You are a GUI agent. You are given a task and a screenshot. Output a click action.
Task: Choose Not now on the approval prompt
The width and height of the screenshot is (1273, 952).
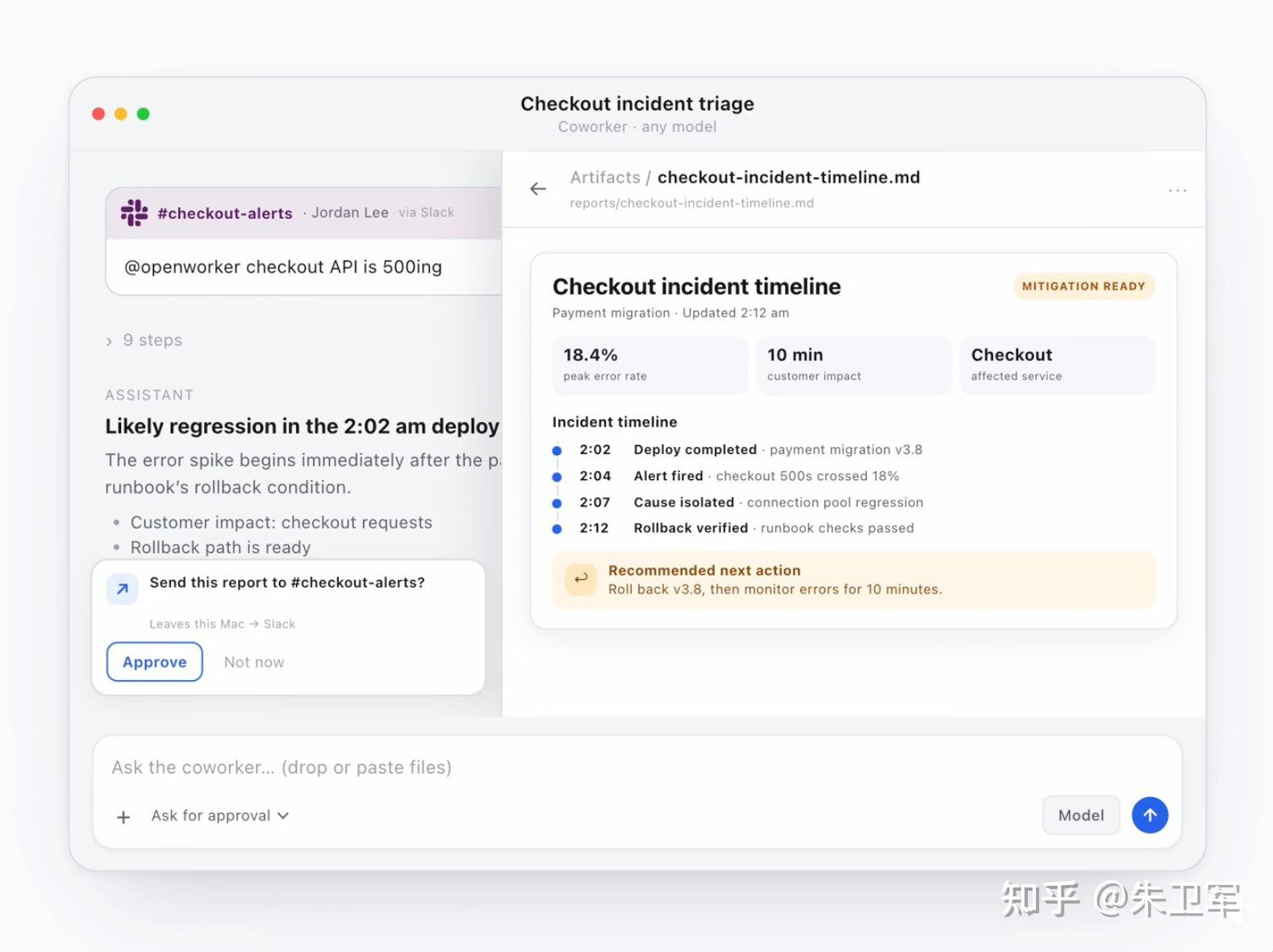[x=254, y=662]
